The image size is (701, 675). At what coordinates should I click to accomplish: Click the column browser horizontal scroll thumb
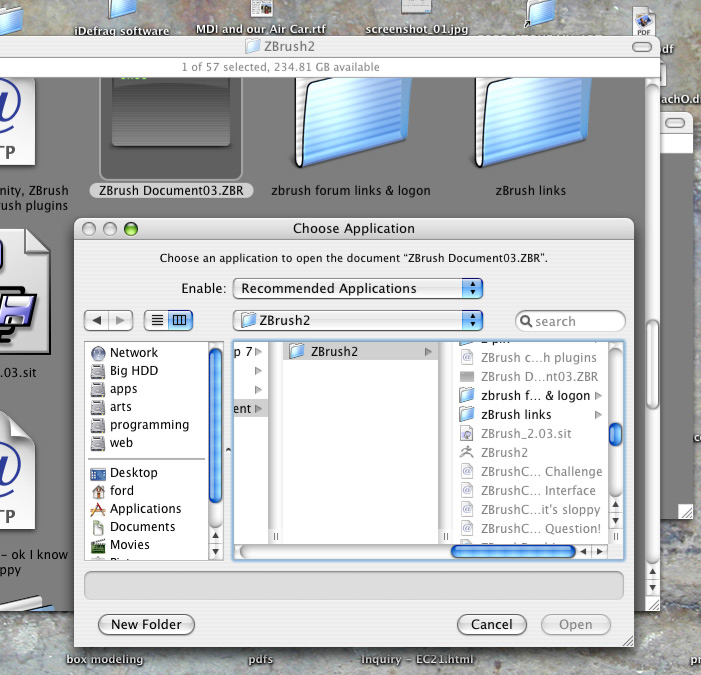tap(513, 552)
